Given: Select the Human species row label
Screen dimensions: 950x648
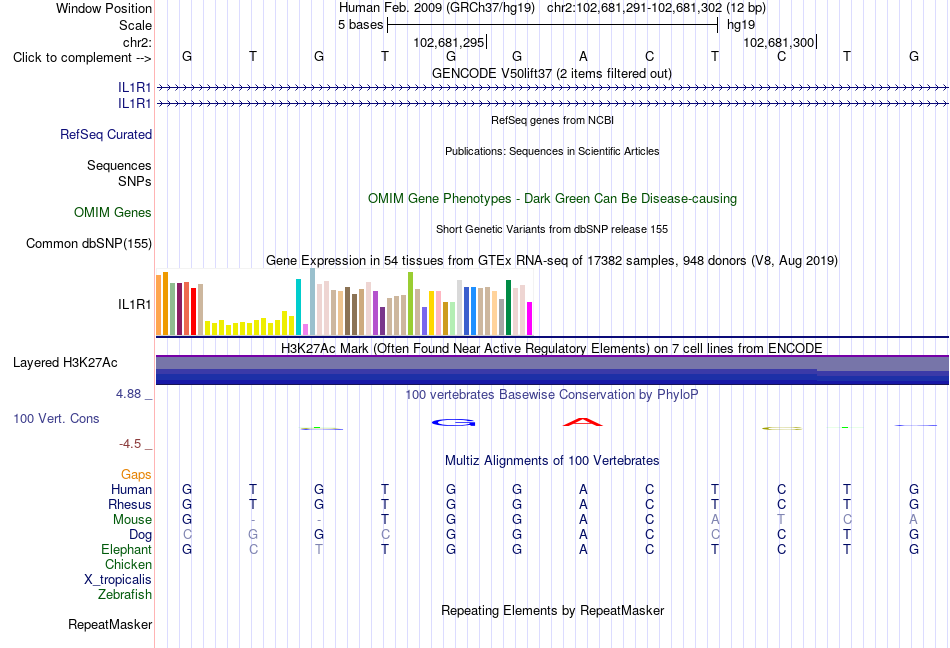Looking at the screenshot, I should pos(131,489).
